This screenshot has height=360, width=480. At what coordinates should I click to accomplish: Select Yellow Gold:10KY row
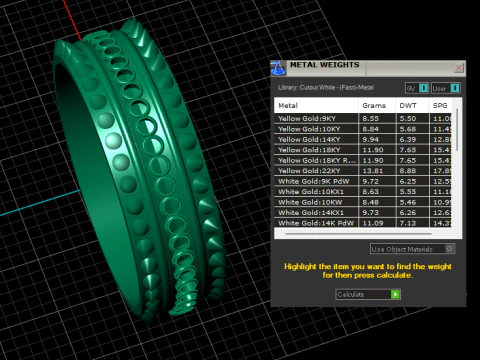click(x=363, y=129)
